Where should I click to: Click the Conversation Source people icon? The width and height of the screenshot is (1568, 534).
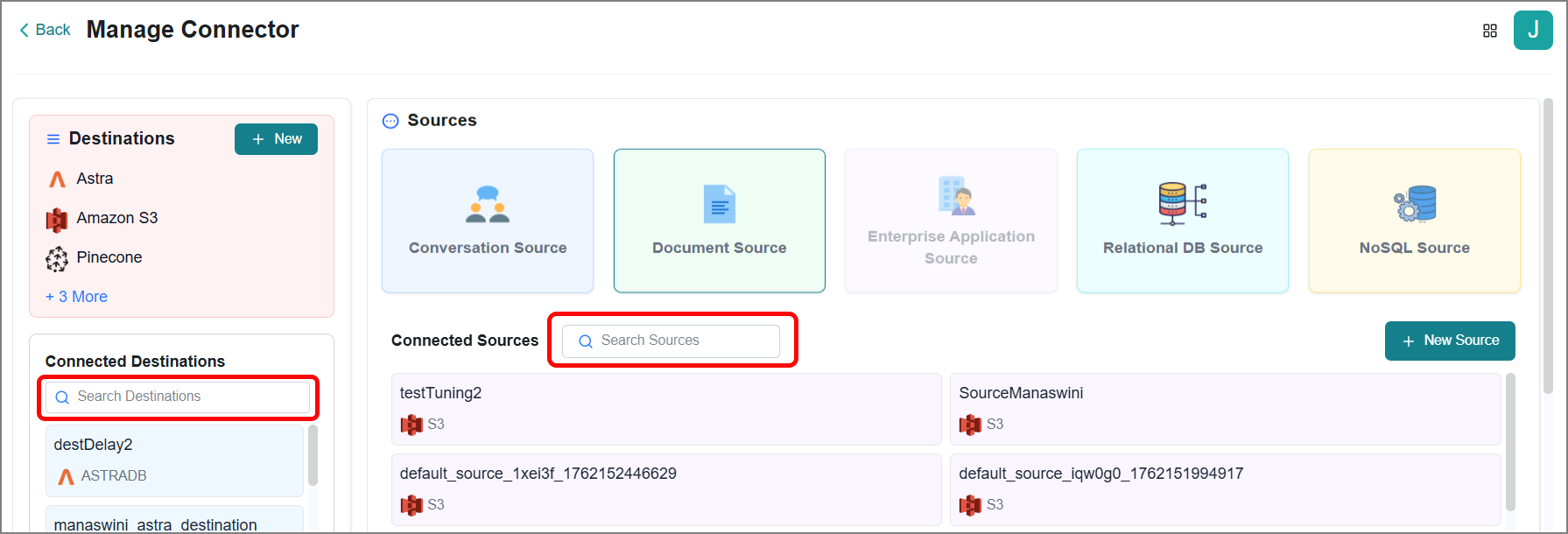[x=488, y=204]
